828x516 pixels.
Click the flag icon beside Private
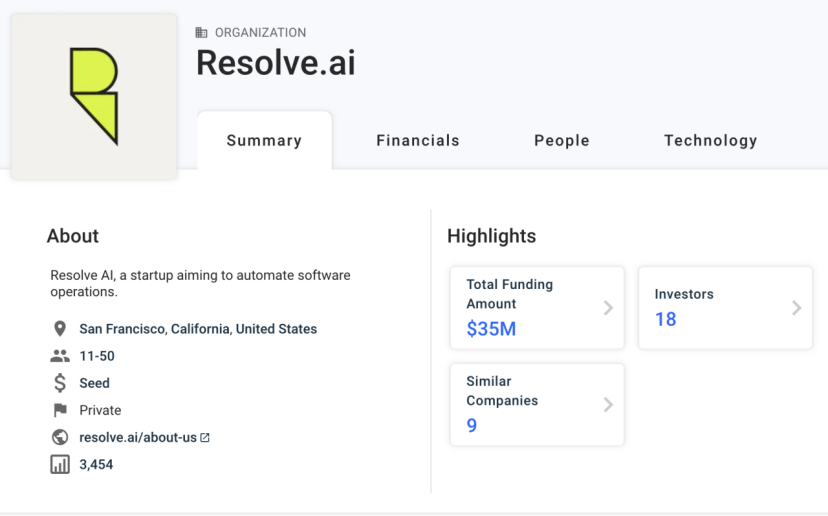coord(60,410)
